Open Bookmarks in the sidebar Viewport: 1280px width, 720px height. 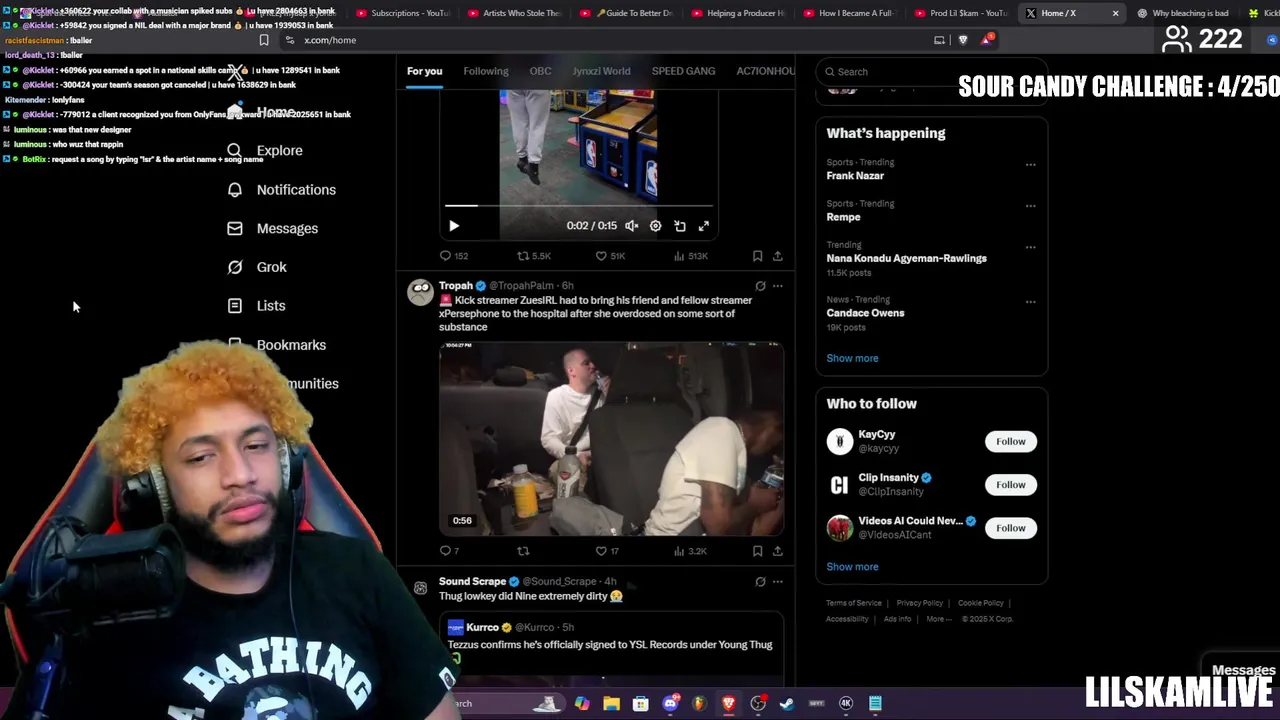276,345
